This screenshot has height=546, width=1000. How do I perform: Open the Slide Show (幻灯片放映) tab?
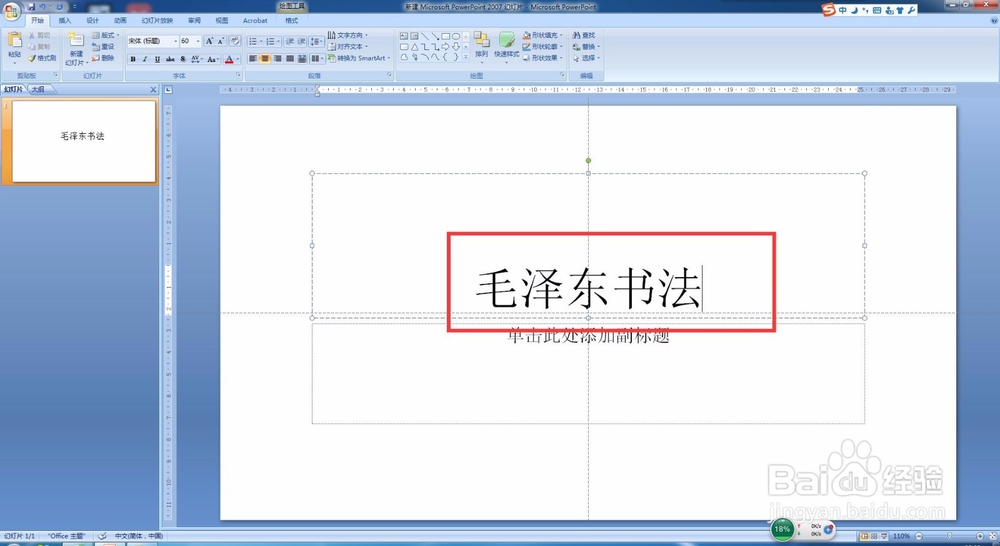point(157,20)
